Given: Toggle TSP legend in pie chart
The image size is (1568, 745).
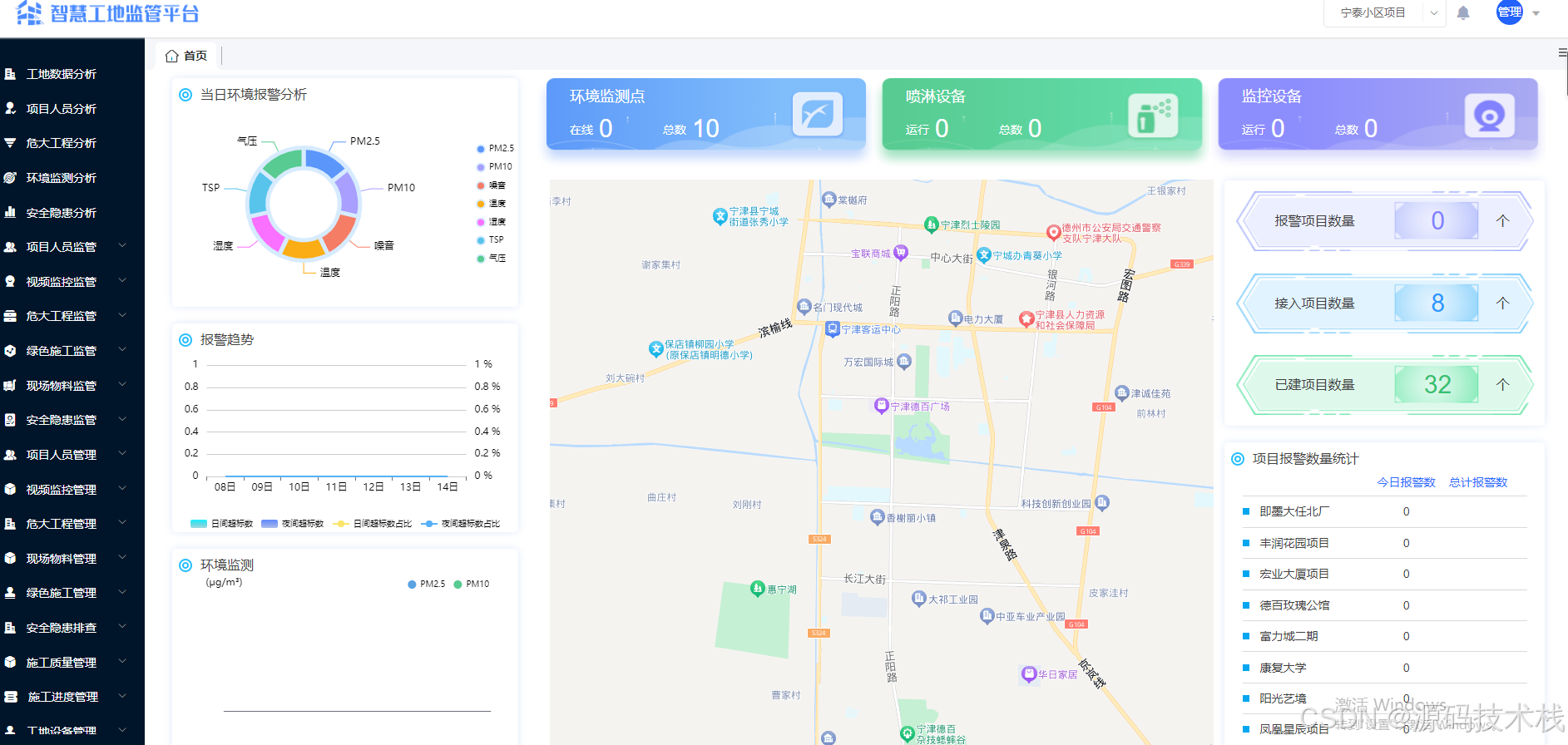Looking at the screenshot, I should tap(491, 240).
